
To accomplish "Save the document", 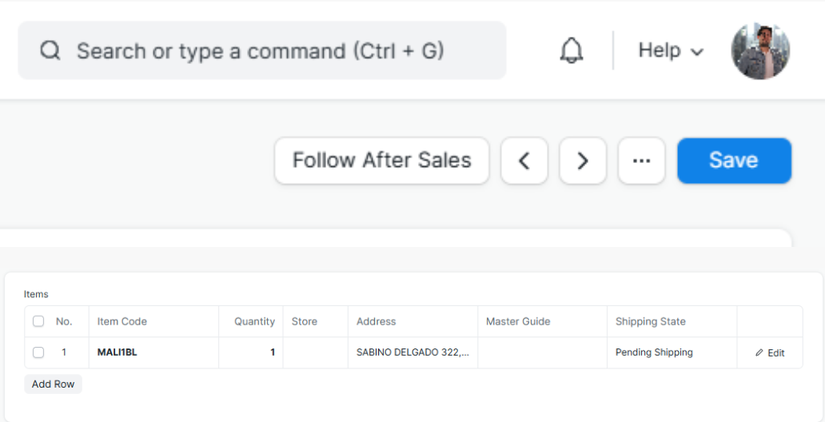I will click(734, 161).
